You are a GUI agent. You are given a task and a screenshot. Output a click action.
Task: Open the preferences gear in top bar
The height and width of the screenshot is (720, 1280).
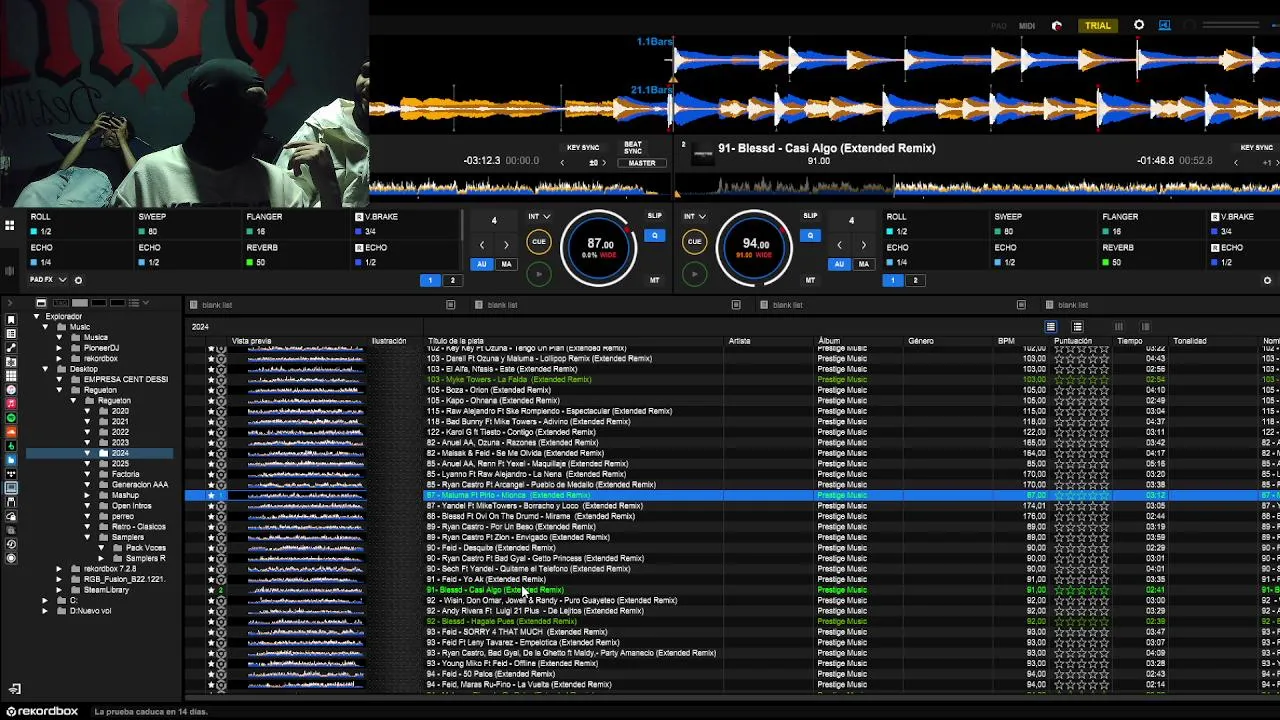(1139, 25)
